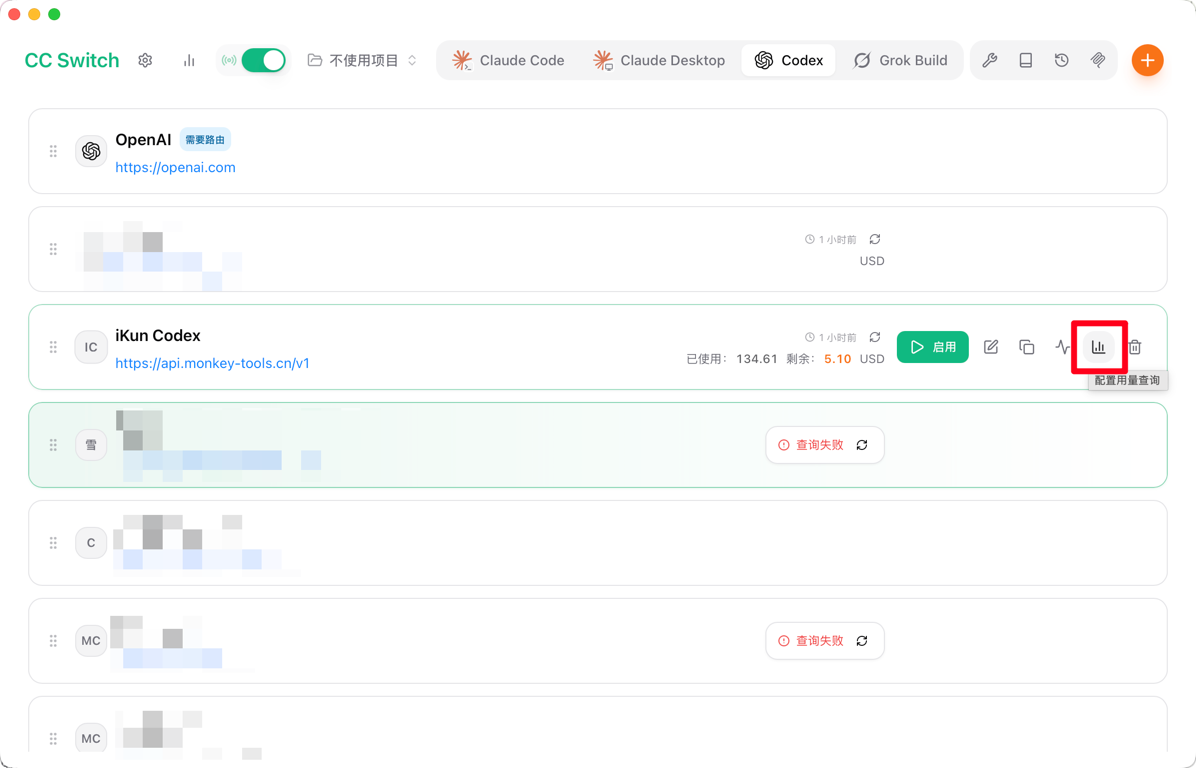Click the 查询失败 label in the 雪 provider row
The image size is (1196, 768).
819,445
